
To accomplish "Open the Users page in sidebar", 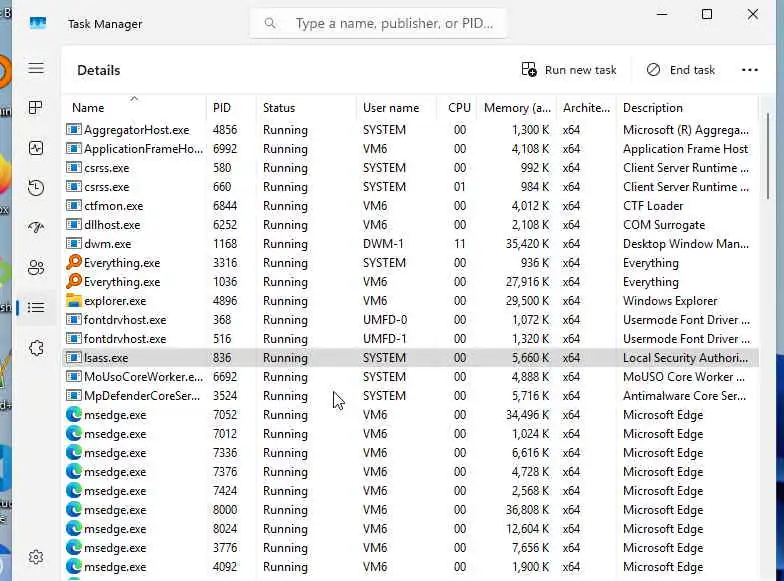I will coord(36,268).
